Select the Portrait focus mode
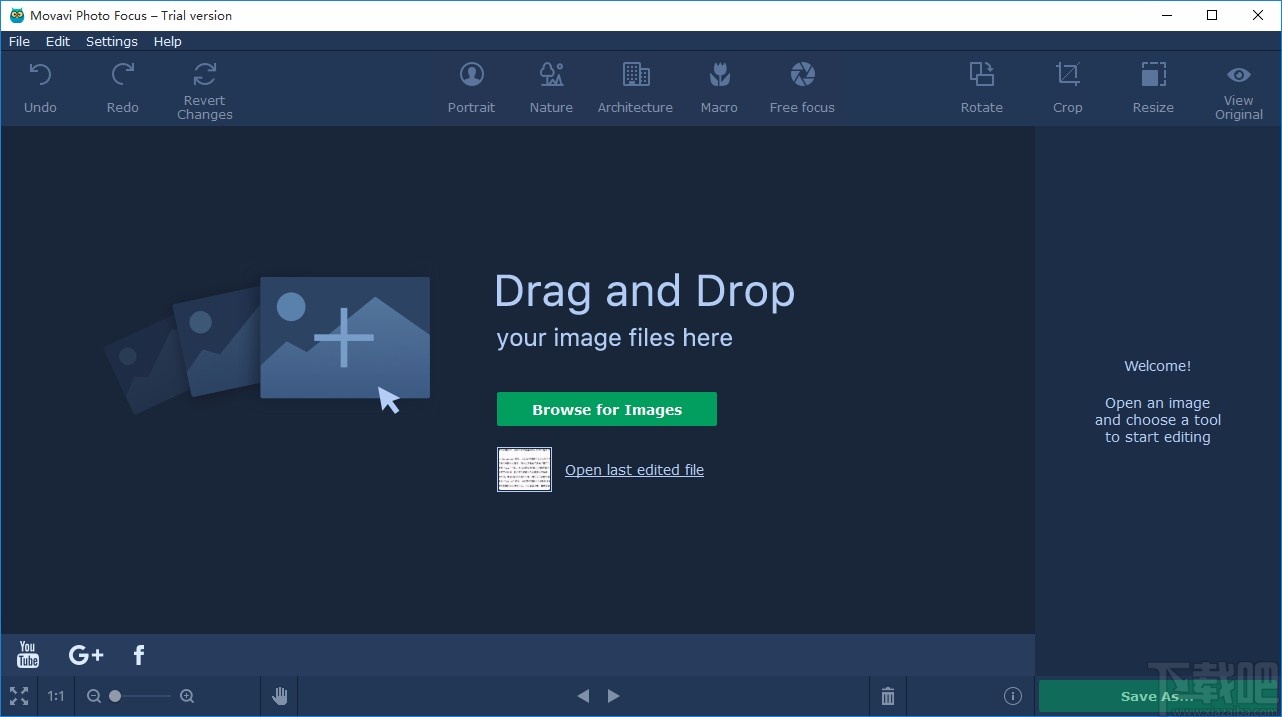Image resolution: width=1282 pixels, height=717 pixels. pos(471,75)
